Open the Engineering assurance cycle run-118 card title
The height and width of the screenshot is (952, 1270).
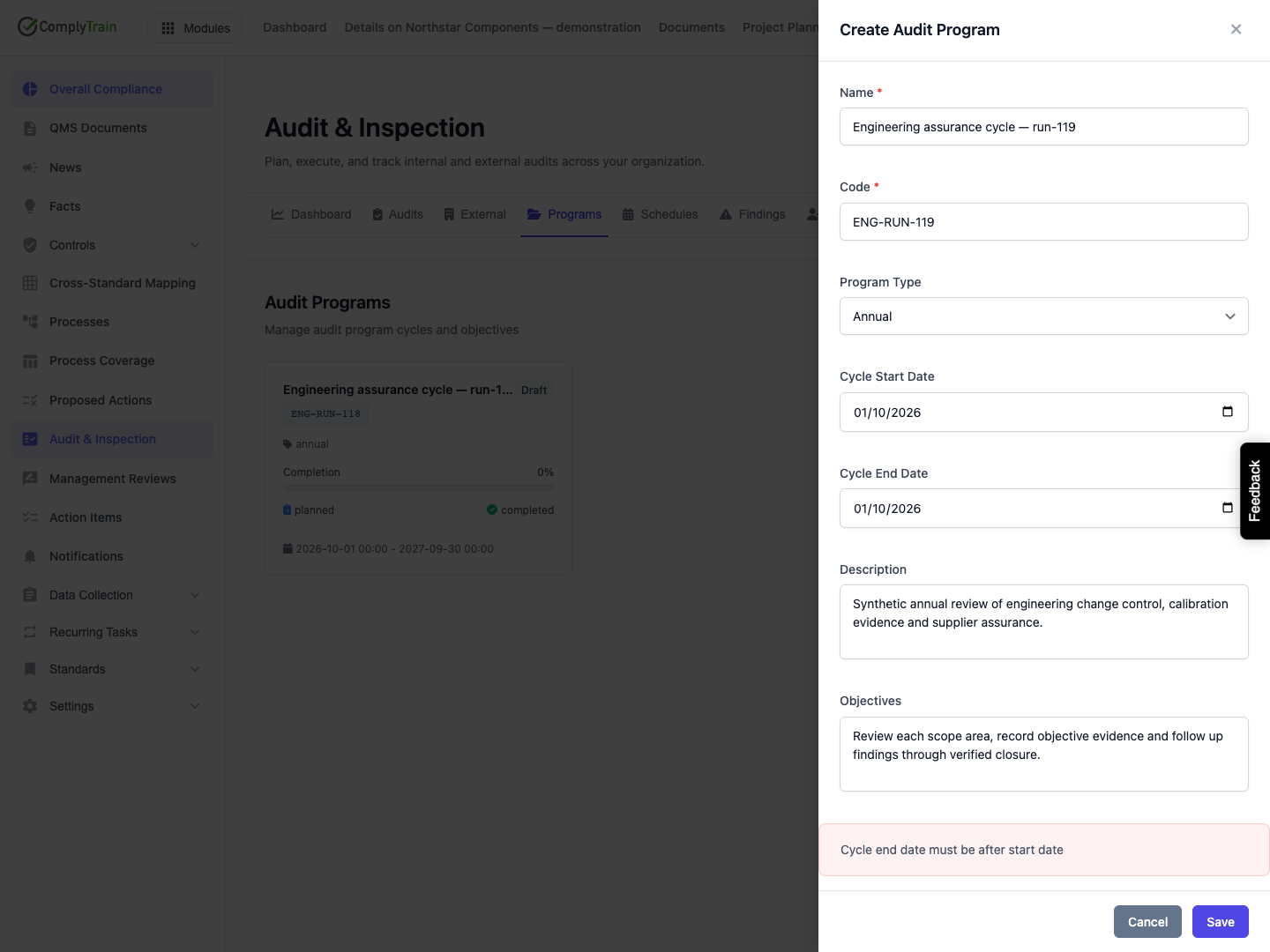coord(398,390)
